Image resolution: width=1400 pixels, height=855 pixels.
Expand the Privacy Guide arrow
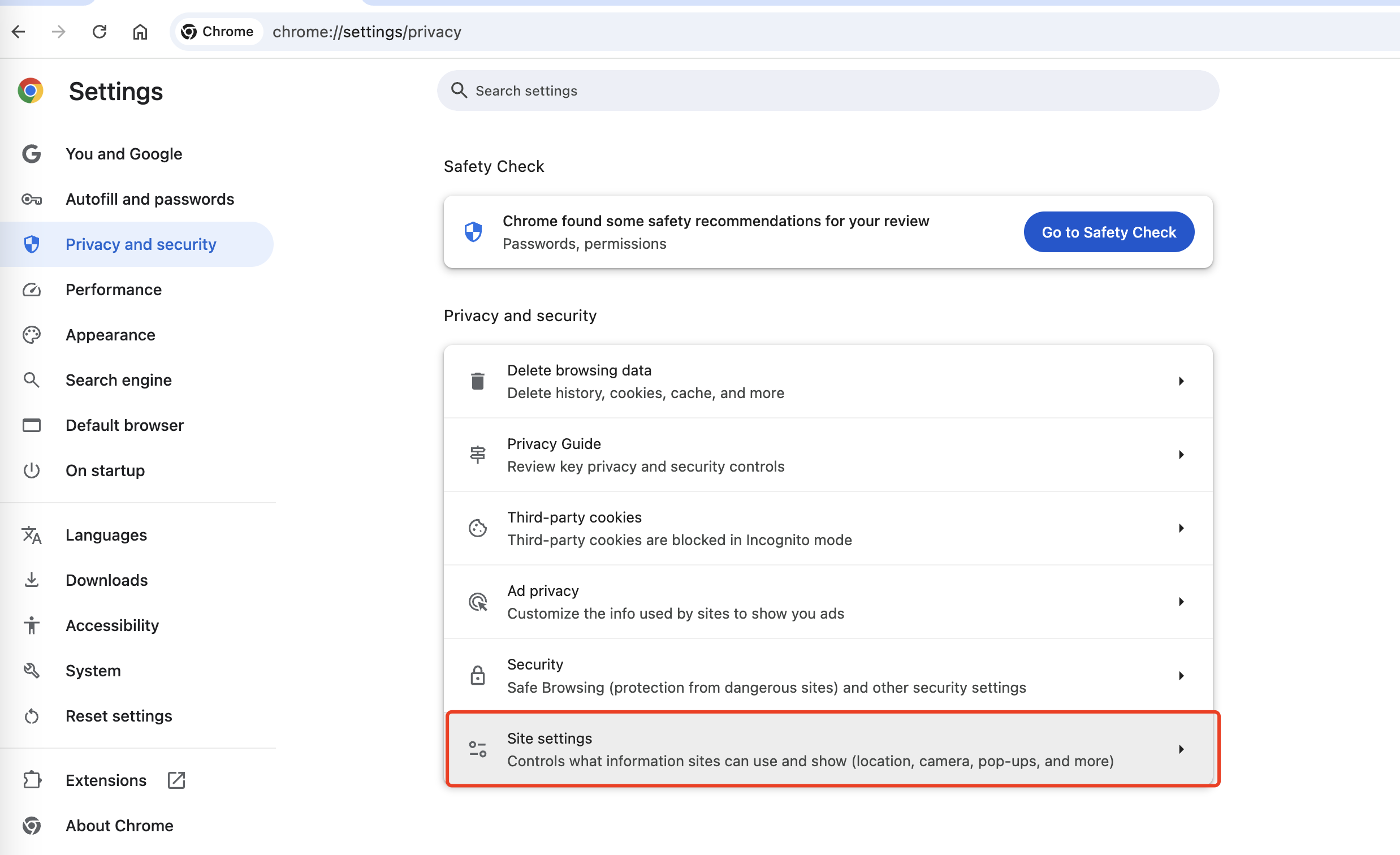pos(1181,455)
